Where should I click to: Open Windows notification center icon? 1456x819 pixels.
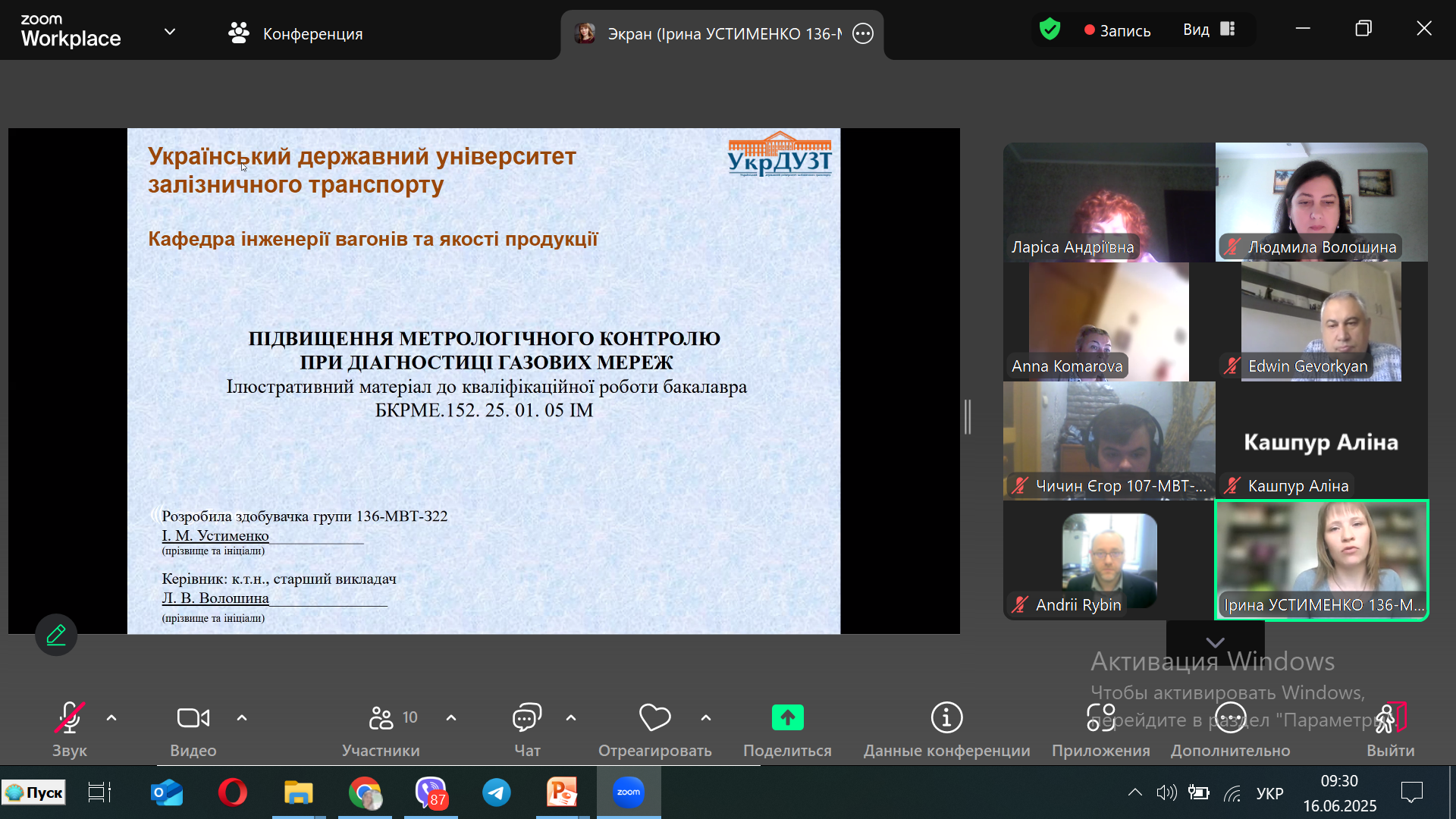pyautogui.click(x=1411, y=792)
